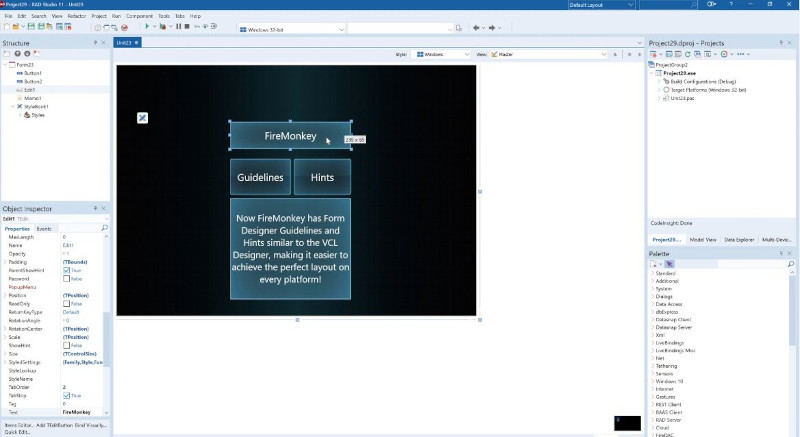The height and width of the screenshot is (437, 800).
Task: Open the Default Layout dropdown in title bar
Action: pos(602,5)
